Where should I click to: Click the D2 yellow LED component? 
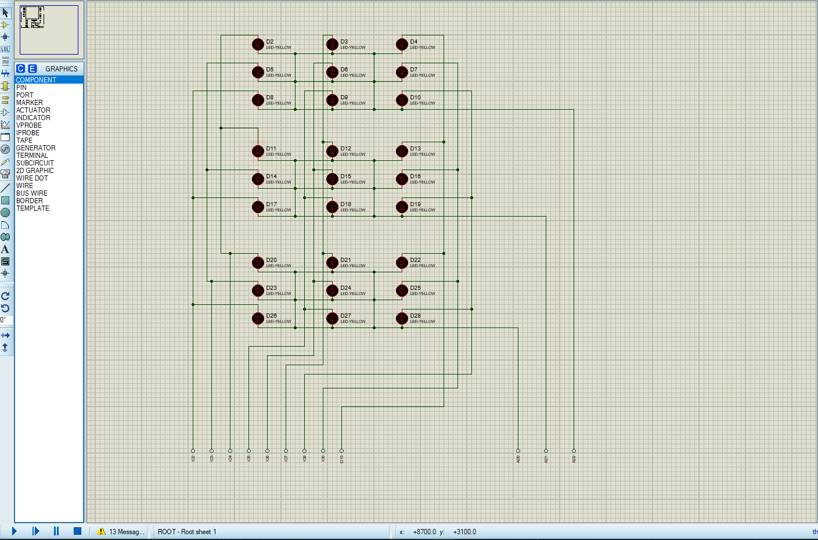(258, 44)
